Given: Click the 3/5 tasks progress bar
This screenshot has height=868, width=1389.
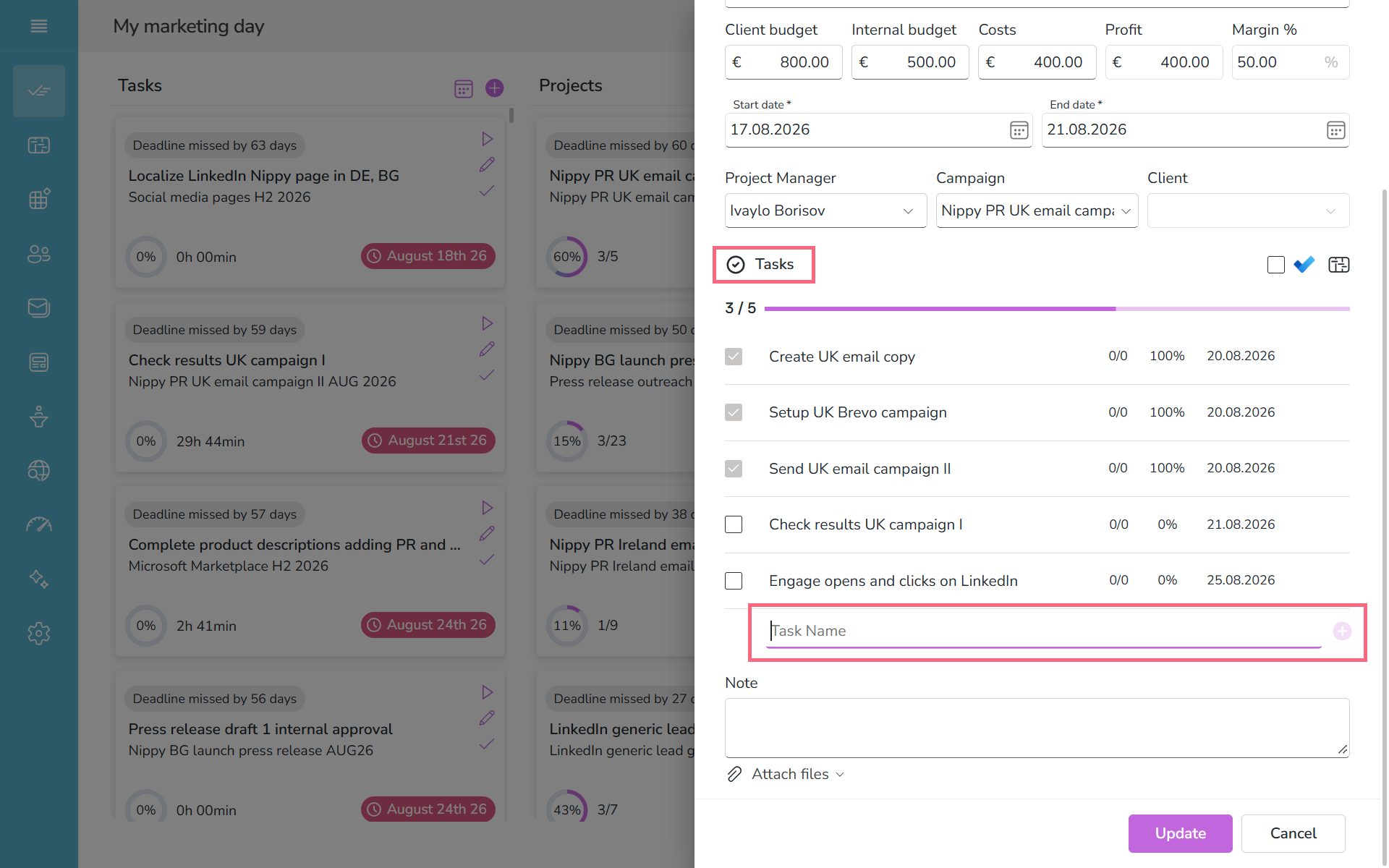Looking at the screenshot, I should tap(1056, 309).
